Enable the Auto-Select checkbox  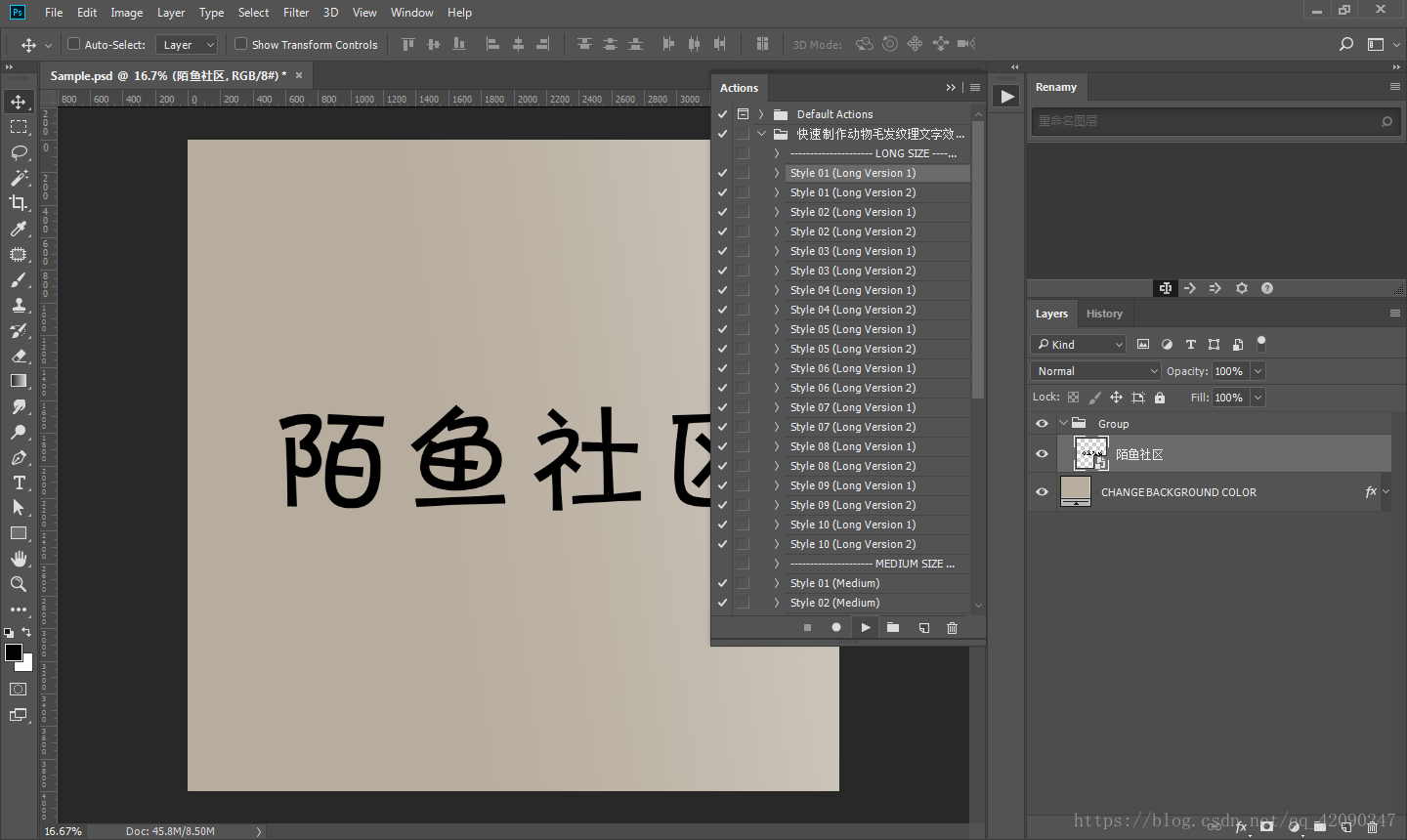[73, 44]
